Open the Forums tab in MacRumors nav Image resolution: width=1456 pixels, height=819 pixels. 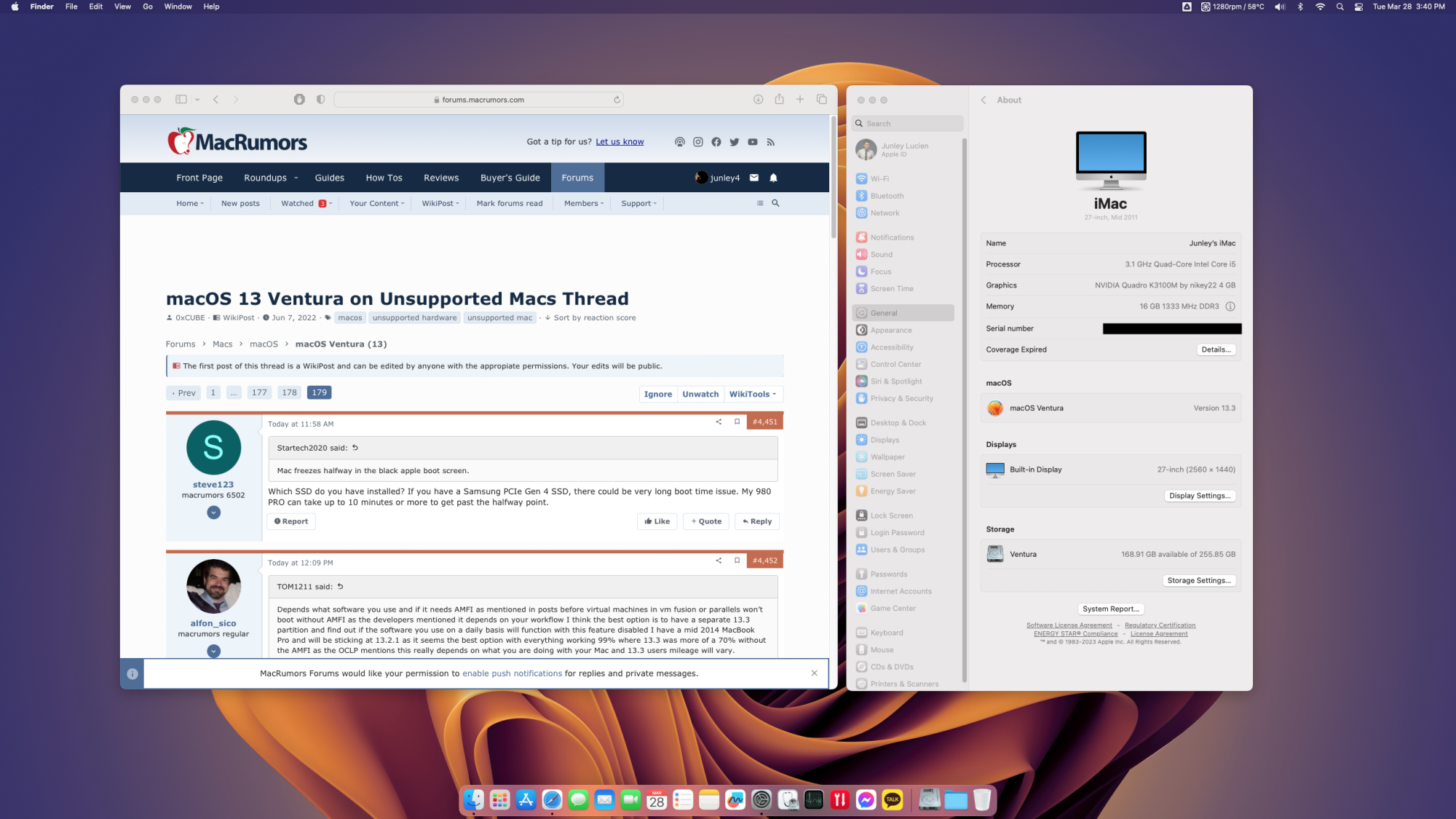point(577,178)
